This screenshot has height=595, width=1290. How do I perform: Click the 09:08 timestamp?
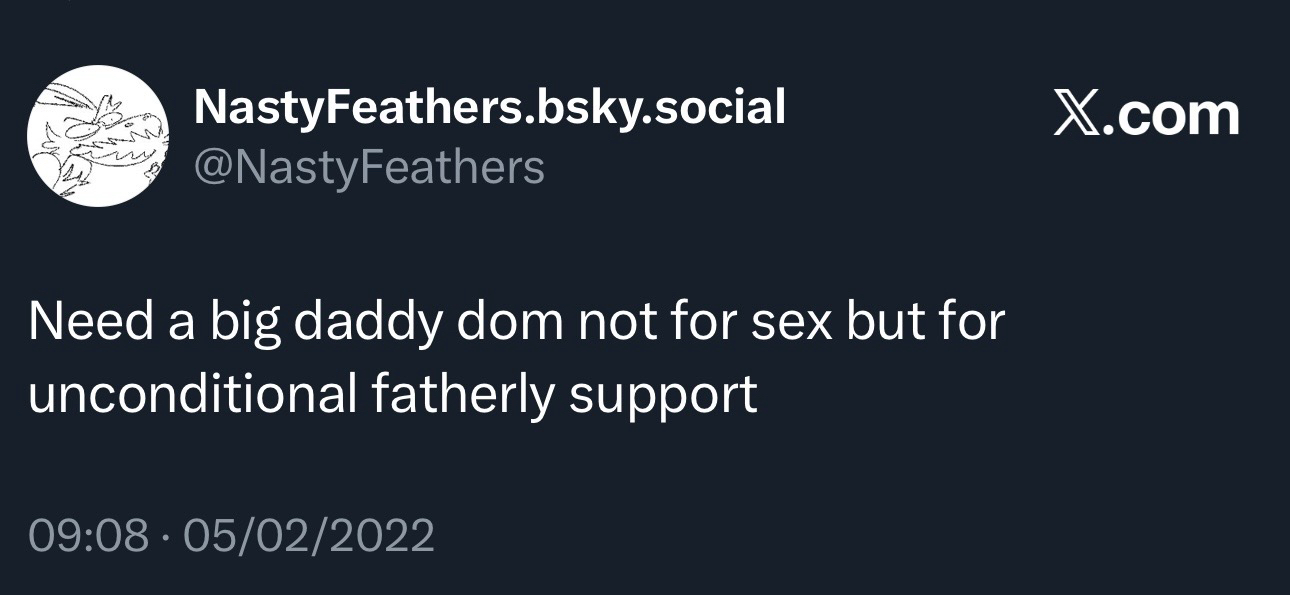coord(88,535)
